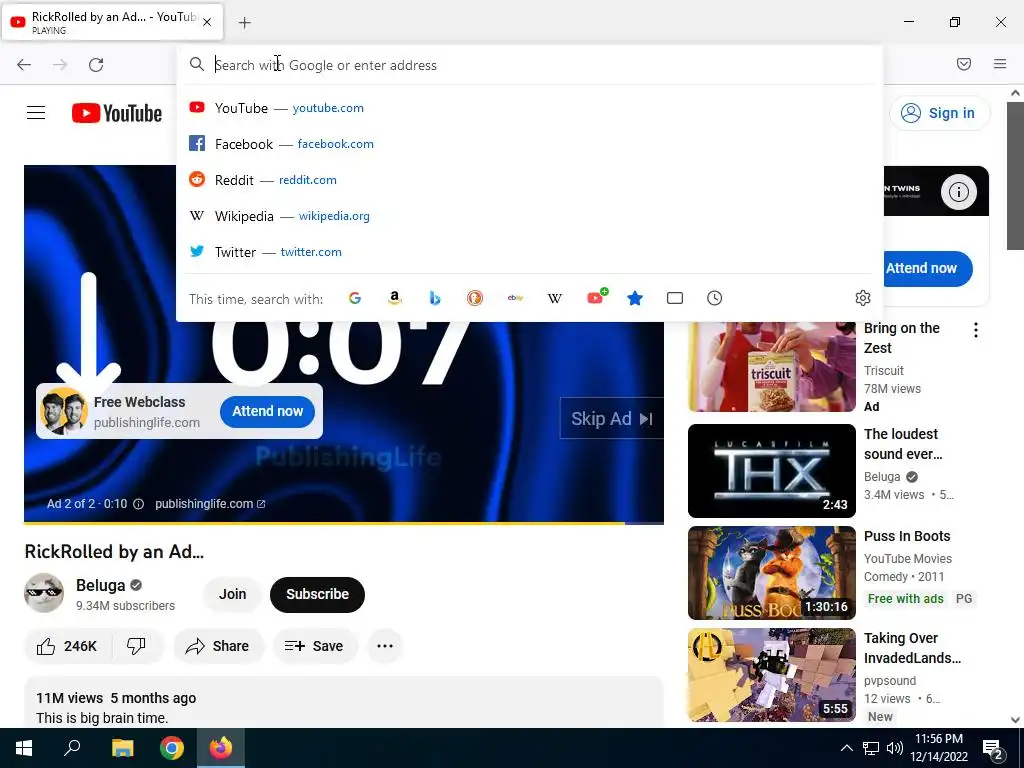The height and width of the screenshot is (768, 1024).
Task: Open publishinglife.com link in ad bar
Action: (210, 504)
